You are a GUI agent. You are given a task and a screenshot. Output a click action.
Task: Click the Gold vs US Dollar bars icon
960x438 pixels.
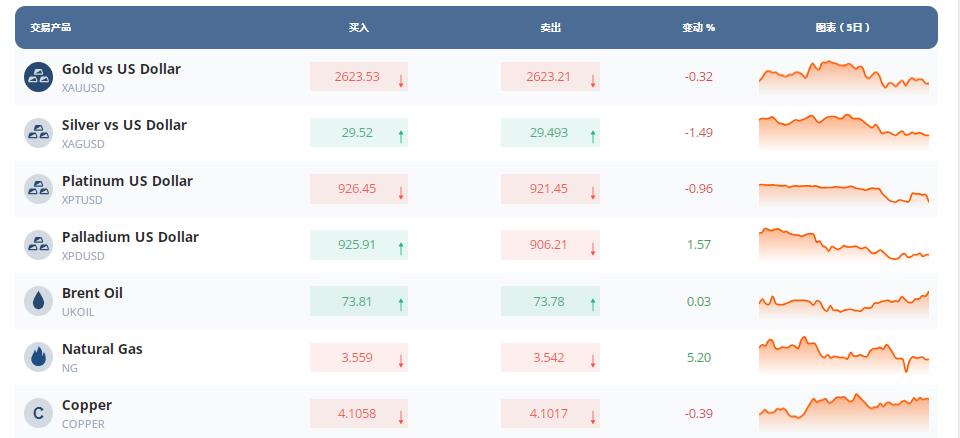click(38, 77)
